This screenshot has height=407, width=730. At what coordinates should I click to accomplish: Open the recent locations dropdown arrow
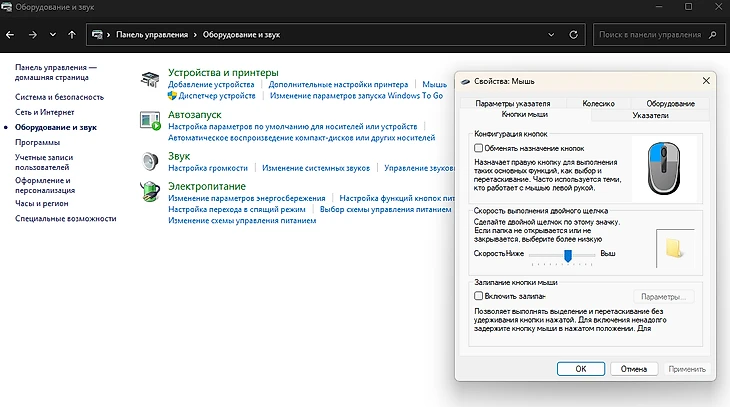[53, 34]
